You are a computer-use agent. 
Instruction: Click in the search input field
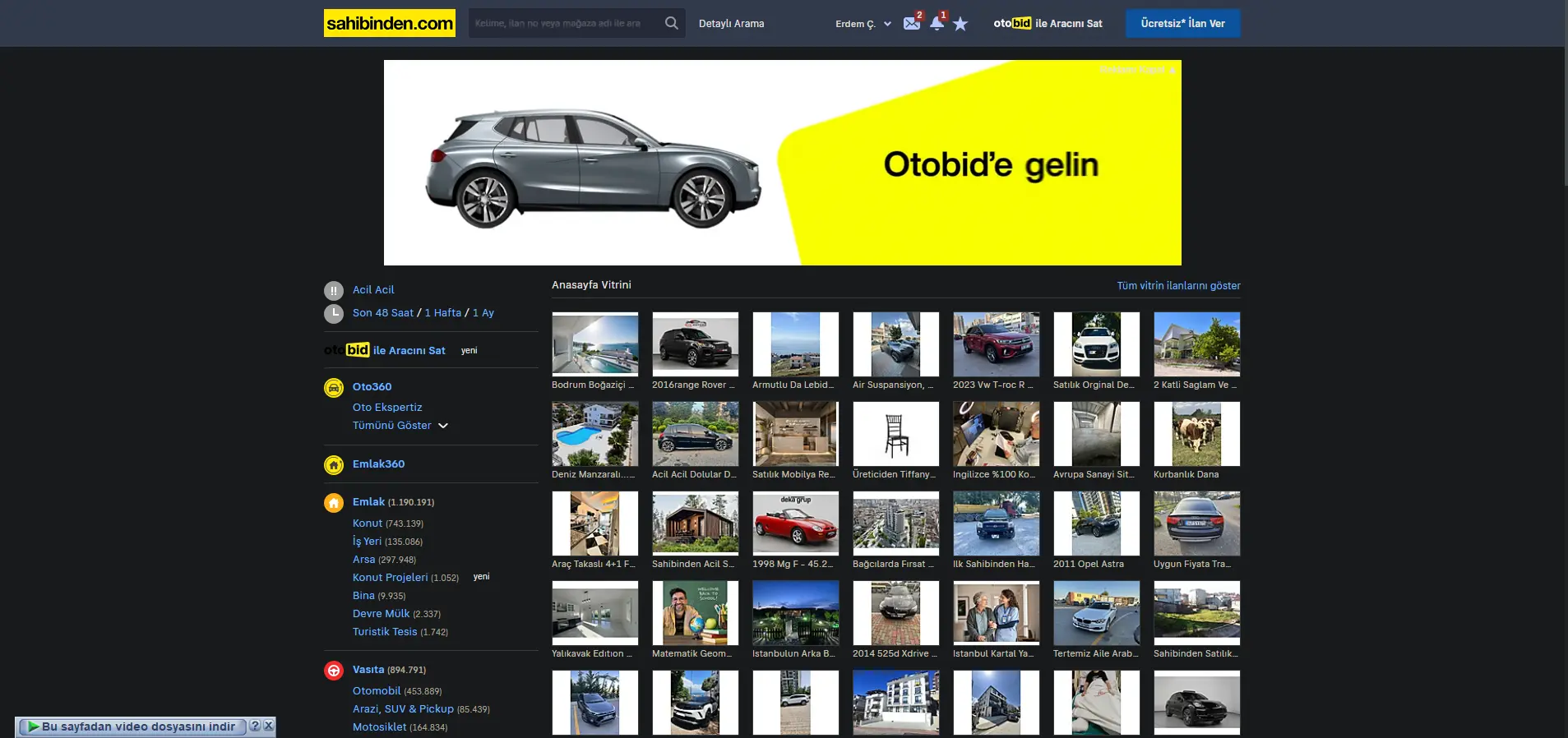pos(566,23)
